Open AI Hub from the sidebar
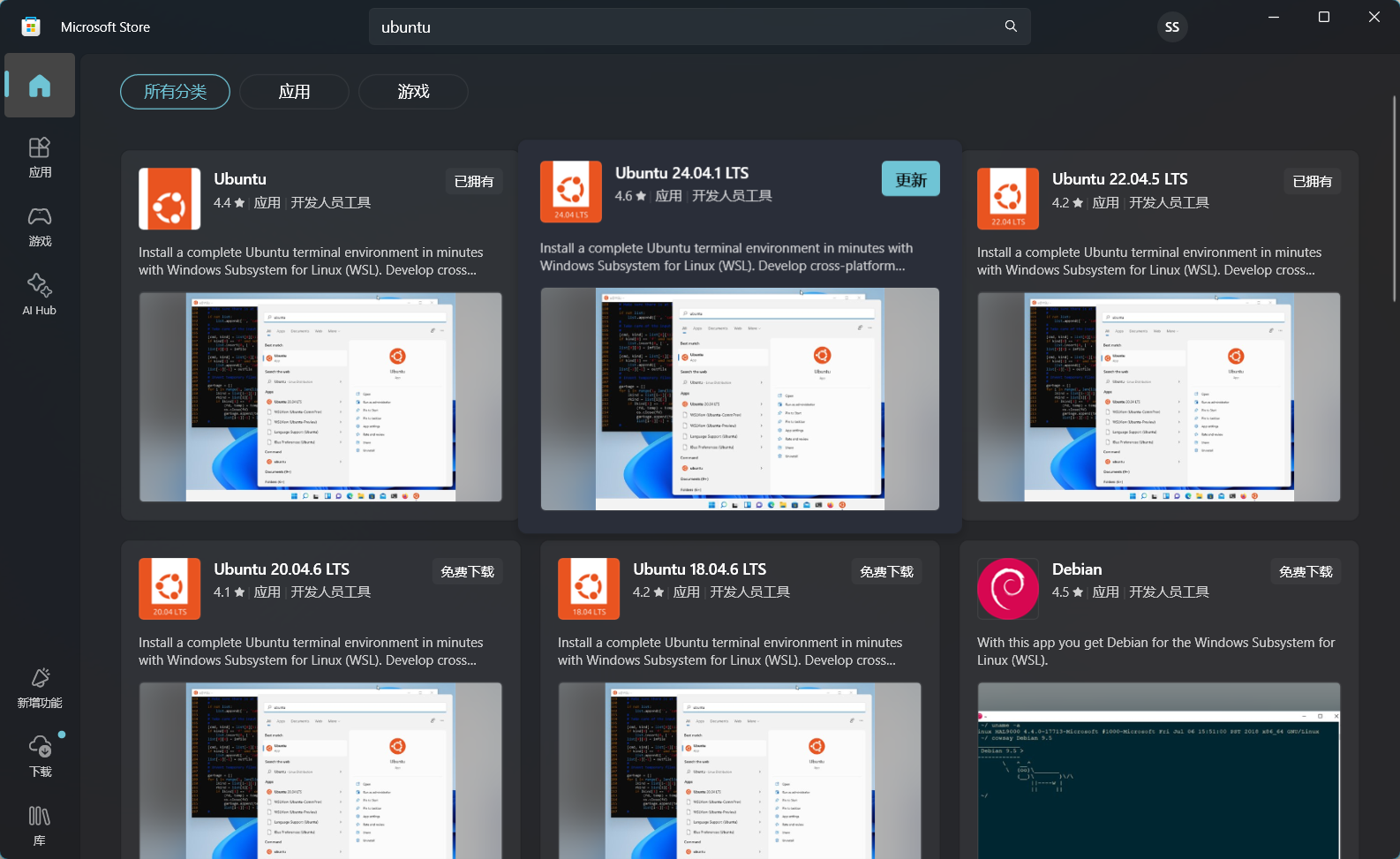 point(40,295)
